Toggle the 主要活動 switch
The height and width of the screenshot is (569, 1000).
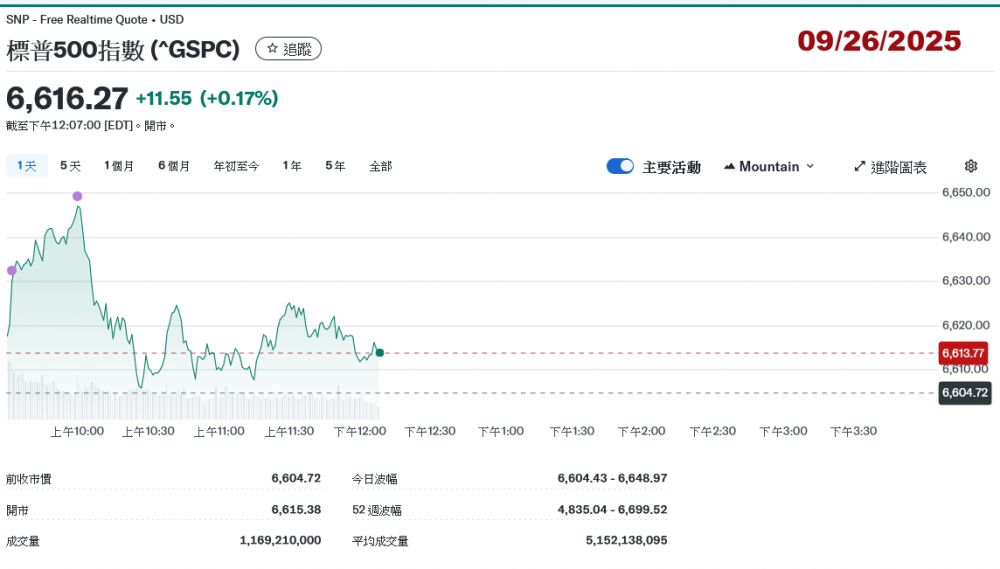pyautogui.click(x=620, y=166)
